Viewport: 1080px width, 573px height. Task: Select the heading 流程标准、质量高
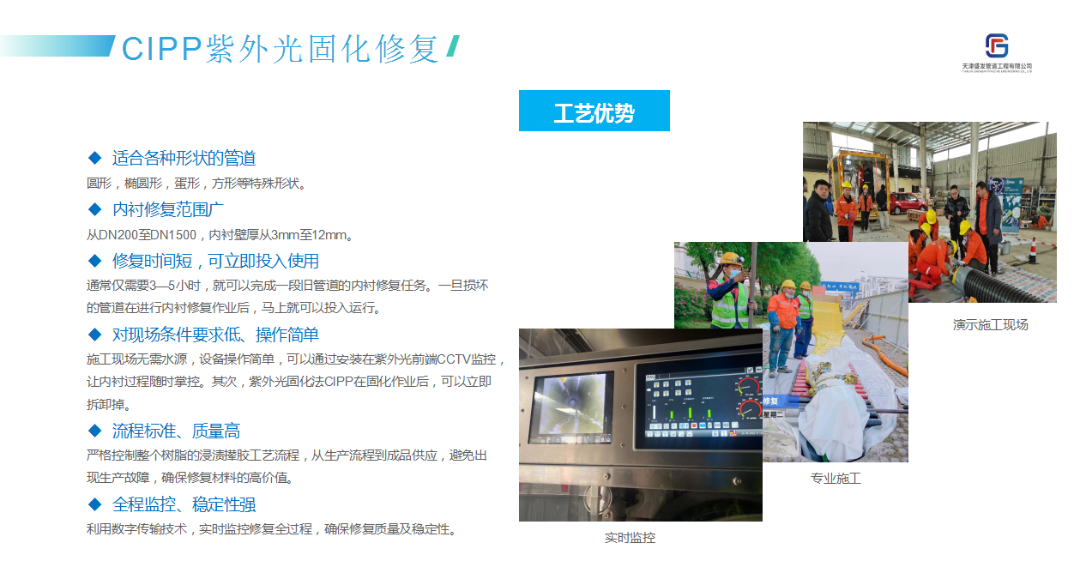[176, 431]
